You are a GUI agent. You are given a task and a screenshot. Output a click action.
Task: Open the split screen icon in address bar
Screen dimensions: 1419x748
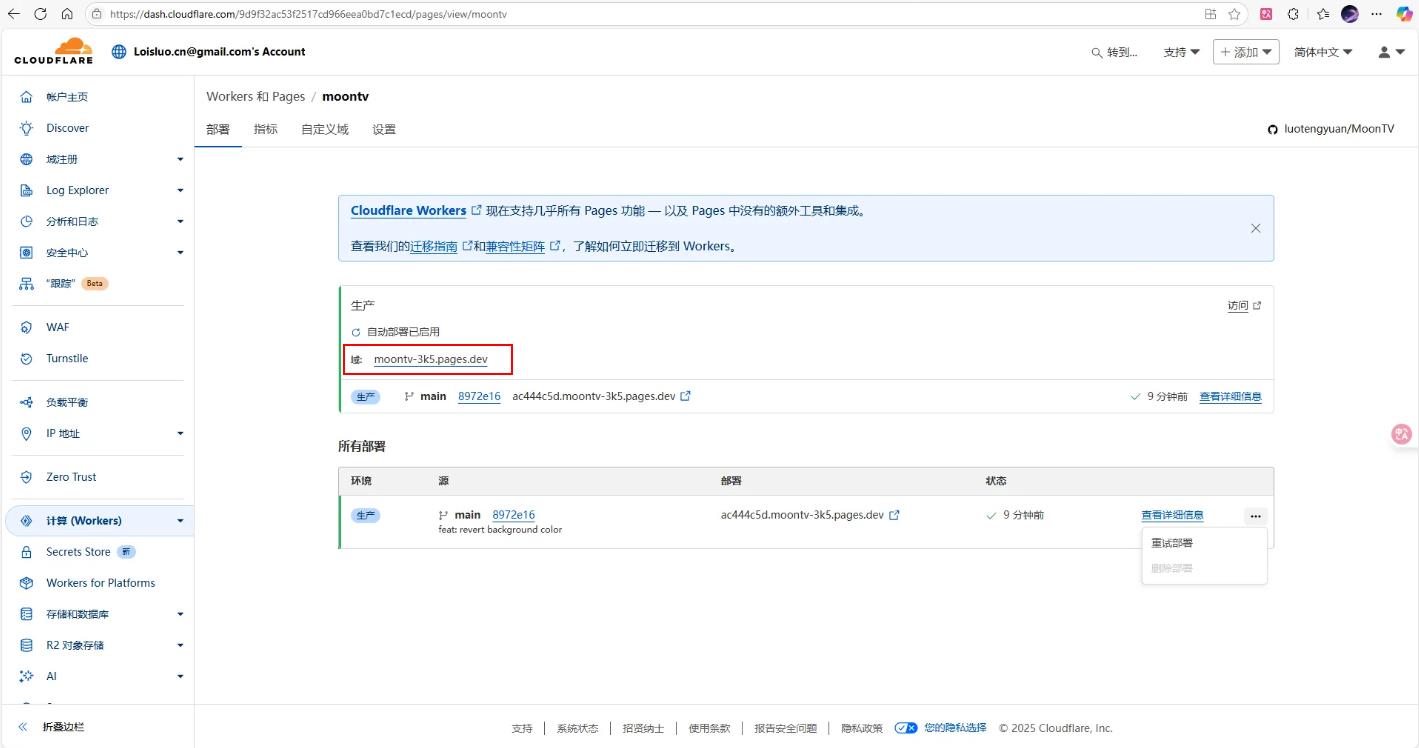1210,14
